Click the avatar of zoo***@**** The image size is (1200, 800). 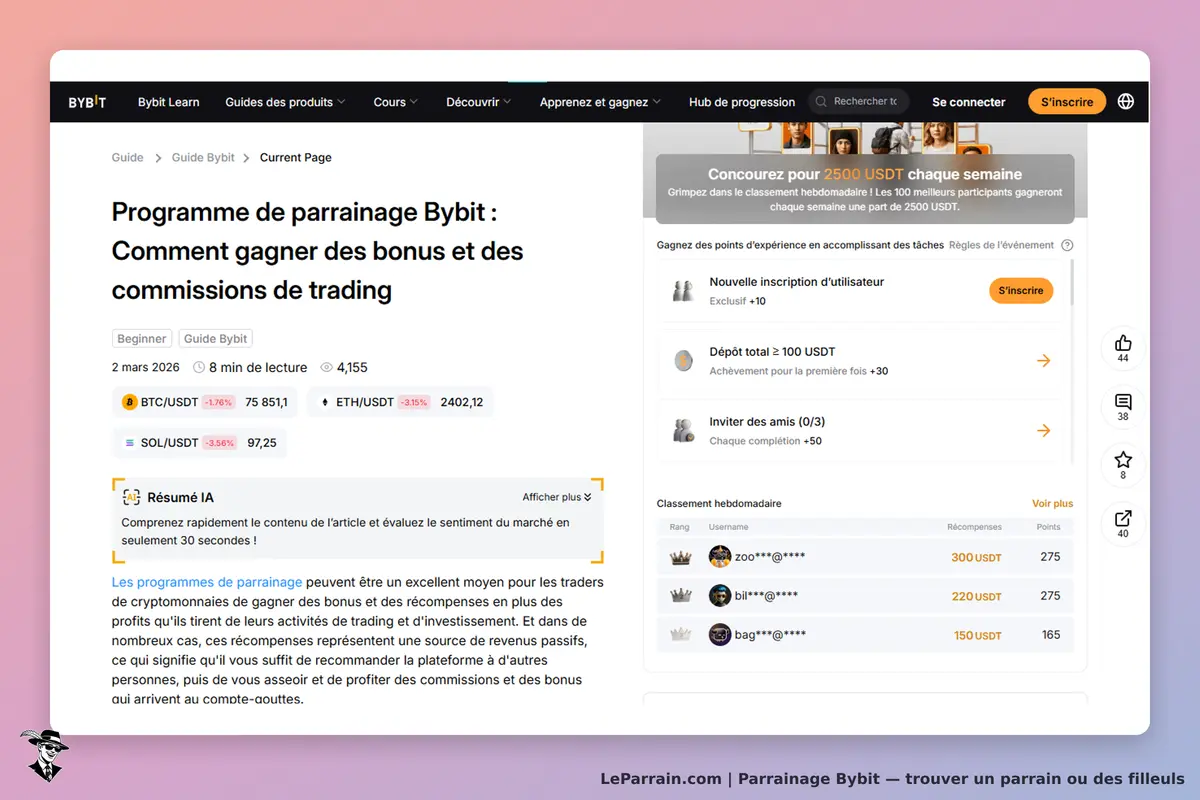pos(720,557)
